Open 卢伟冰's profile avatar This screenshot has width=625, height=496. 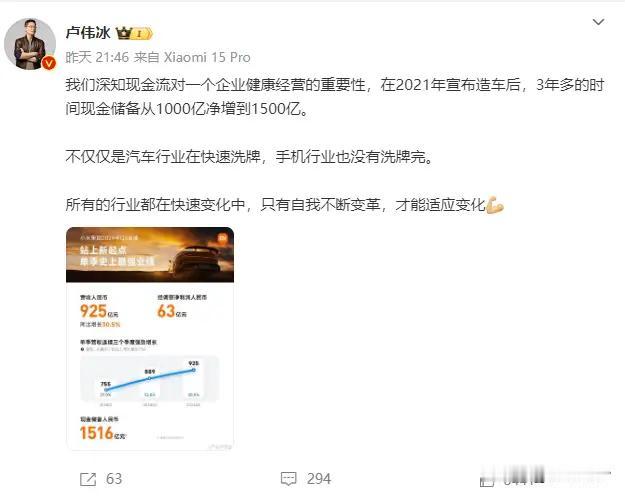(30, 43)
